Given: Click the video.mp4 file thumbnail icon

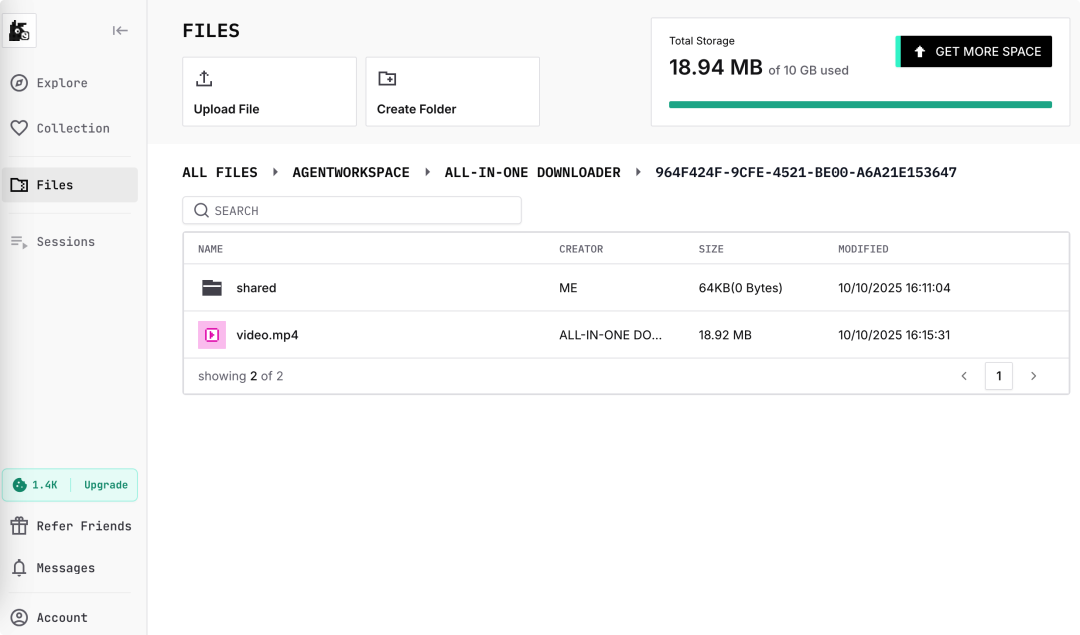Looking at the screenshot, I should pyautogui.click(x=212, y=335).
